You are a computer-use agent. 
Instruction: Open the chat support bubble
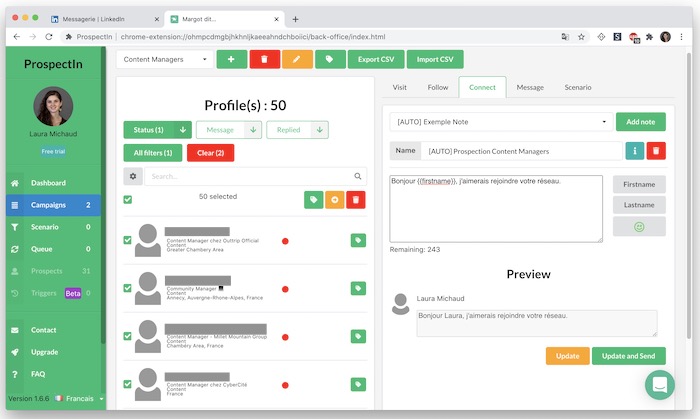[x=660, y=385]
